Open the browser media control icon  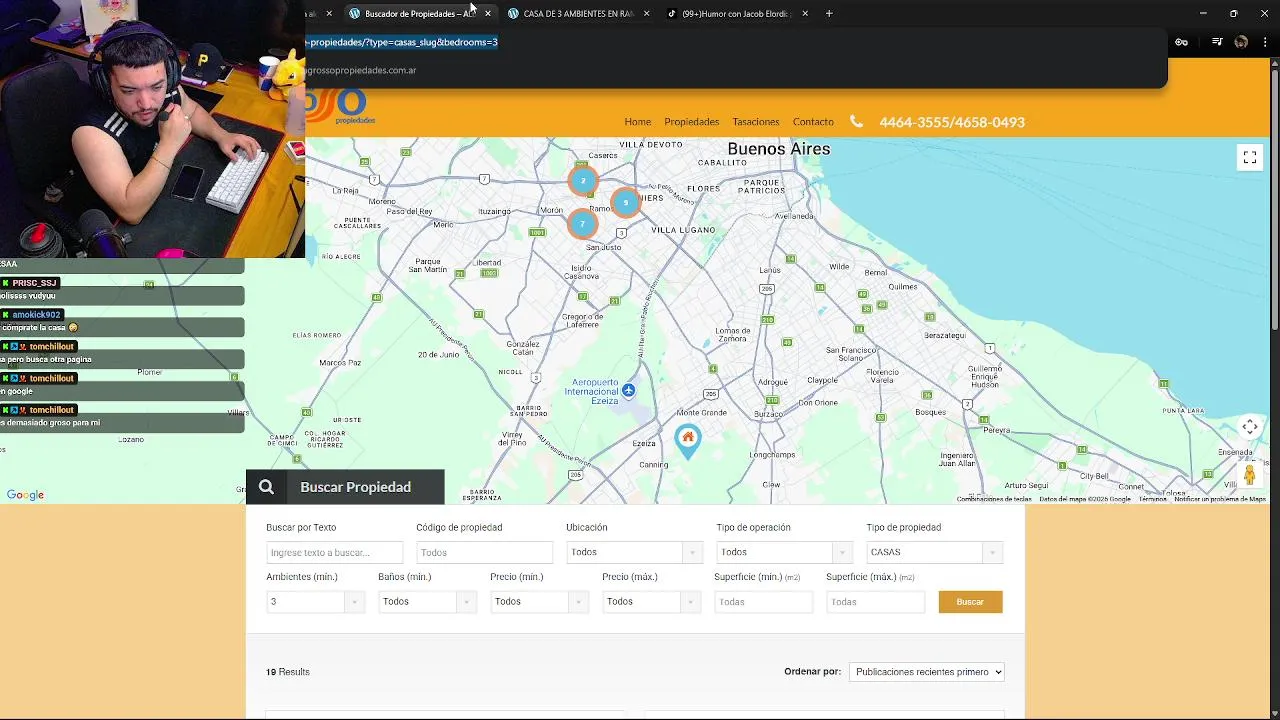click(1217, 42)
